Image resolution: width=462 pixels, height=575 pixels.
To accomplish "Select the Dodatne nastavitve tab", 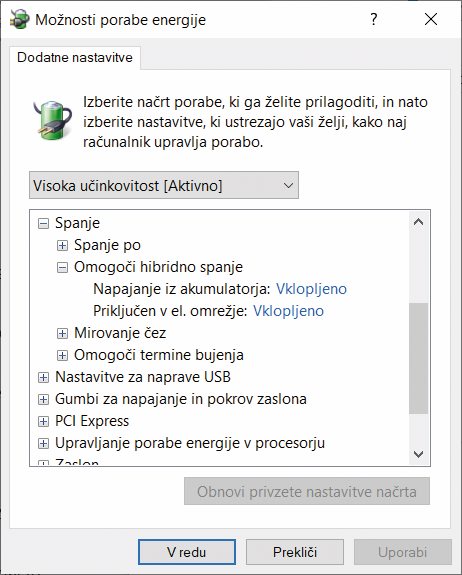I will pos(75,58).
